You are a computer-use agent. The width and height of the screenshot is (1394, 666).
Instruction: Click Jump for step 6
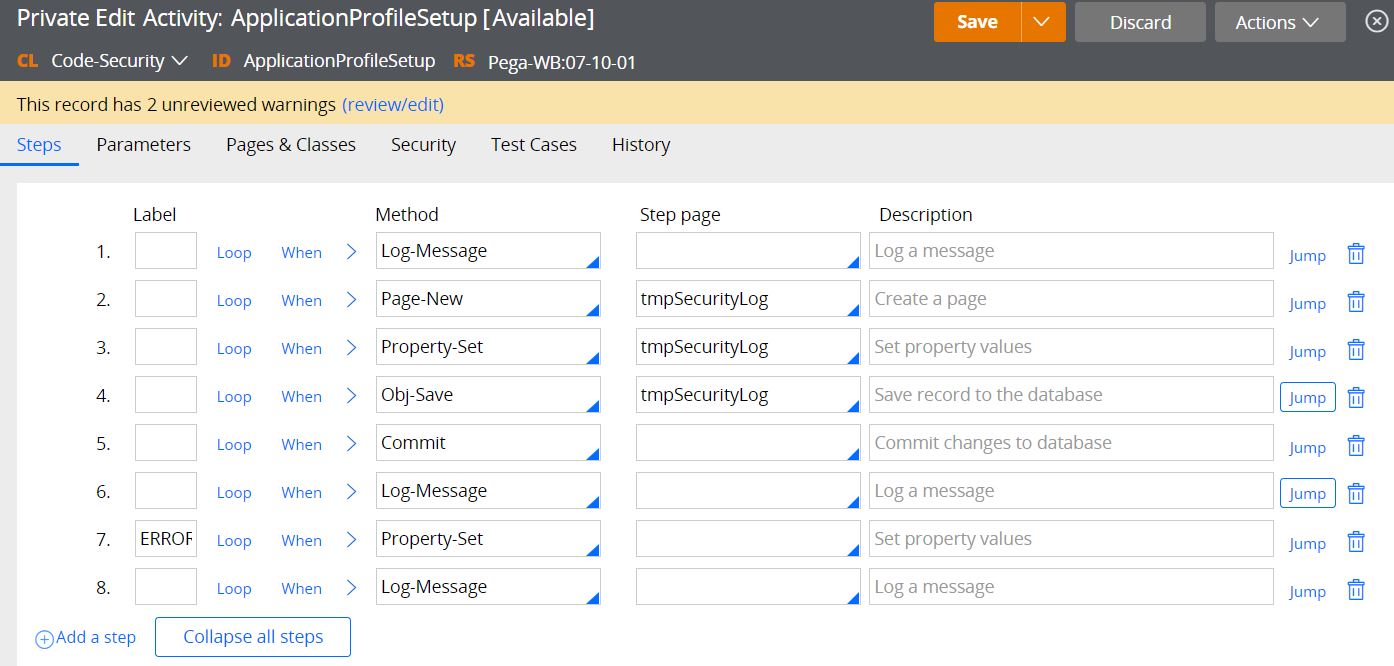[x=1307, y=493]
